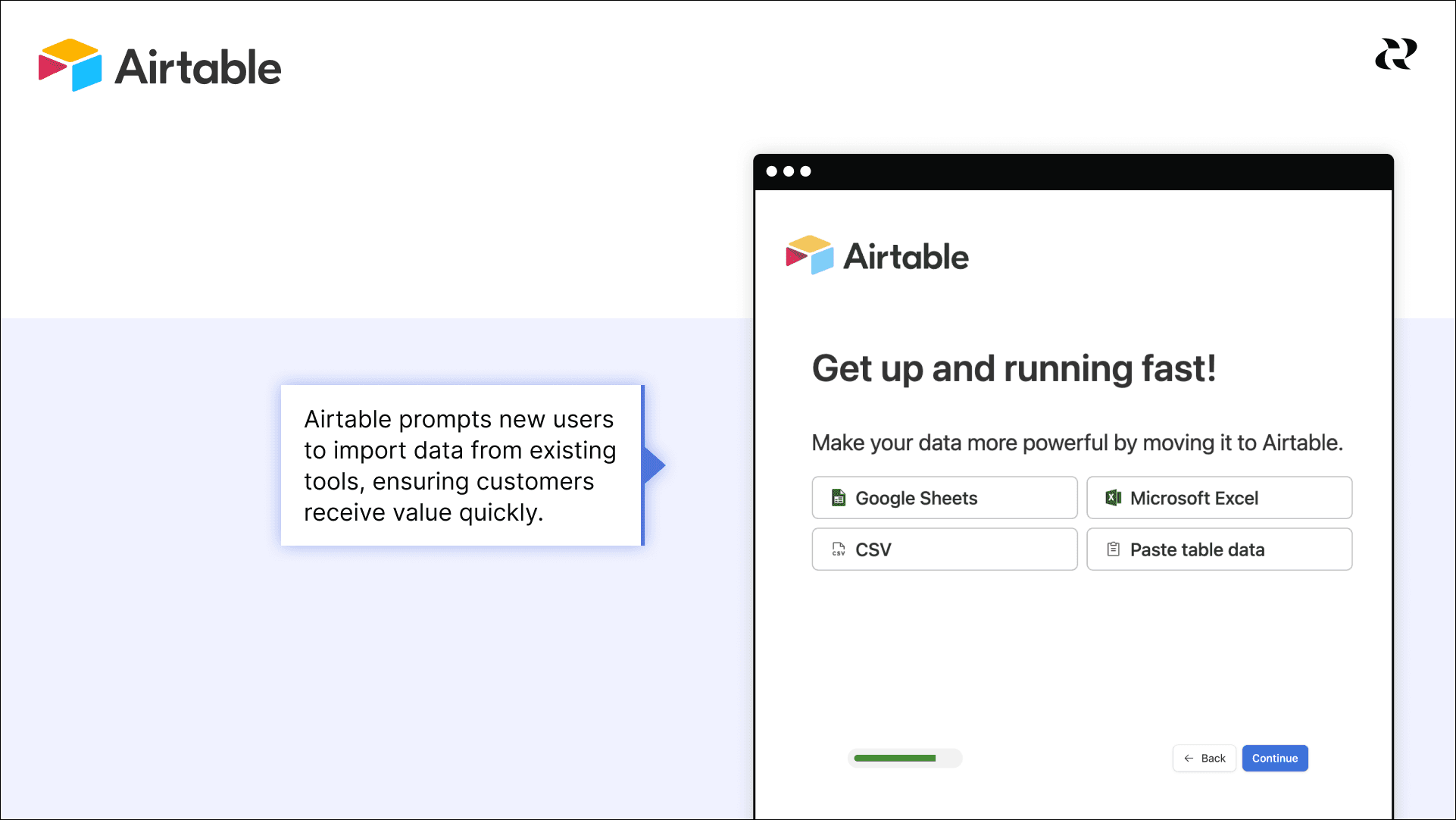1456x820 pixels.
Task: Click the Google Sheets file icon
Action: click(x=838, y=498)
